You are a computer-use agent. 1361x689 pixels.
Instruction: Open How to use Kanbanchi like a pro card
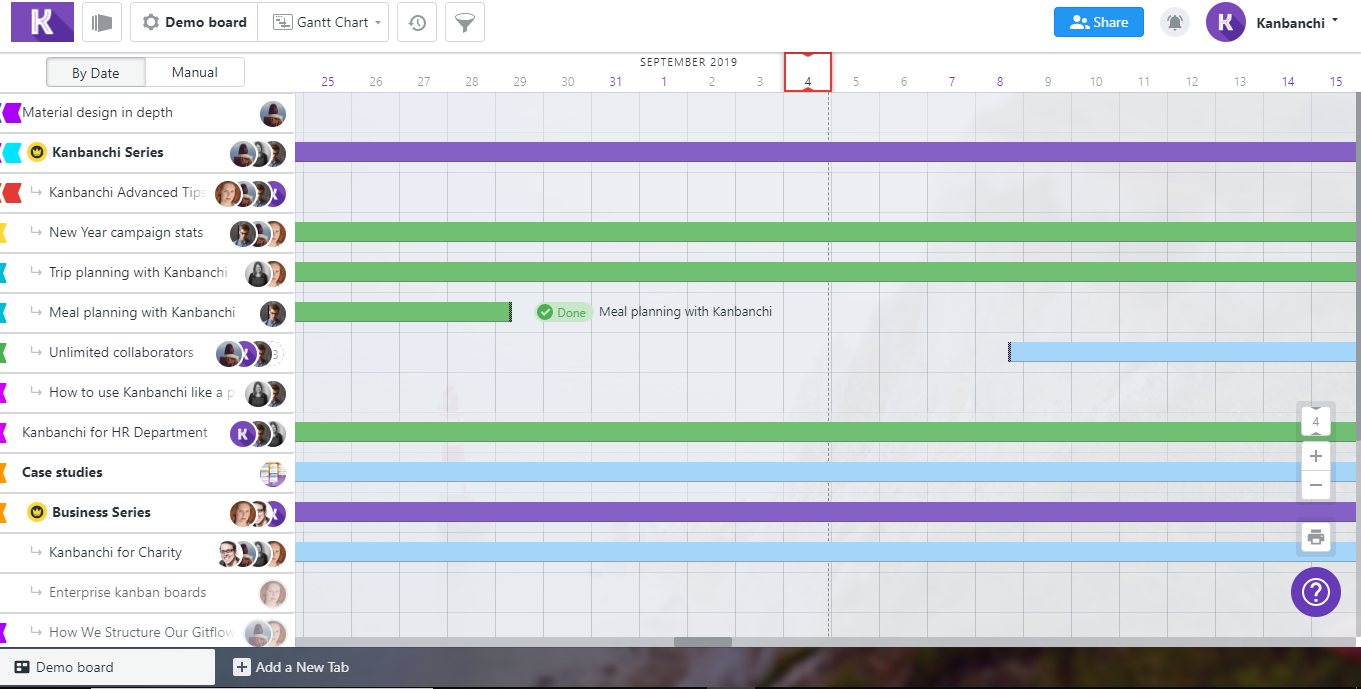coord(142,393)
